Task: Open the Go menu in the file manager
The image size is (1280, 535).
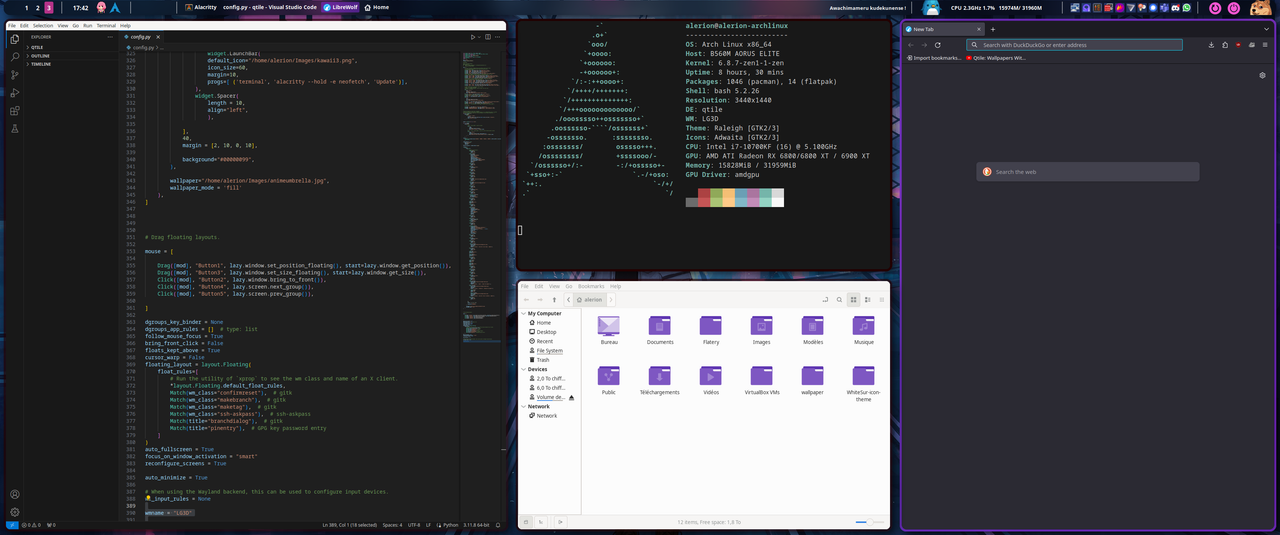Action: pos(569,286)
